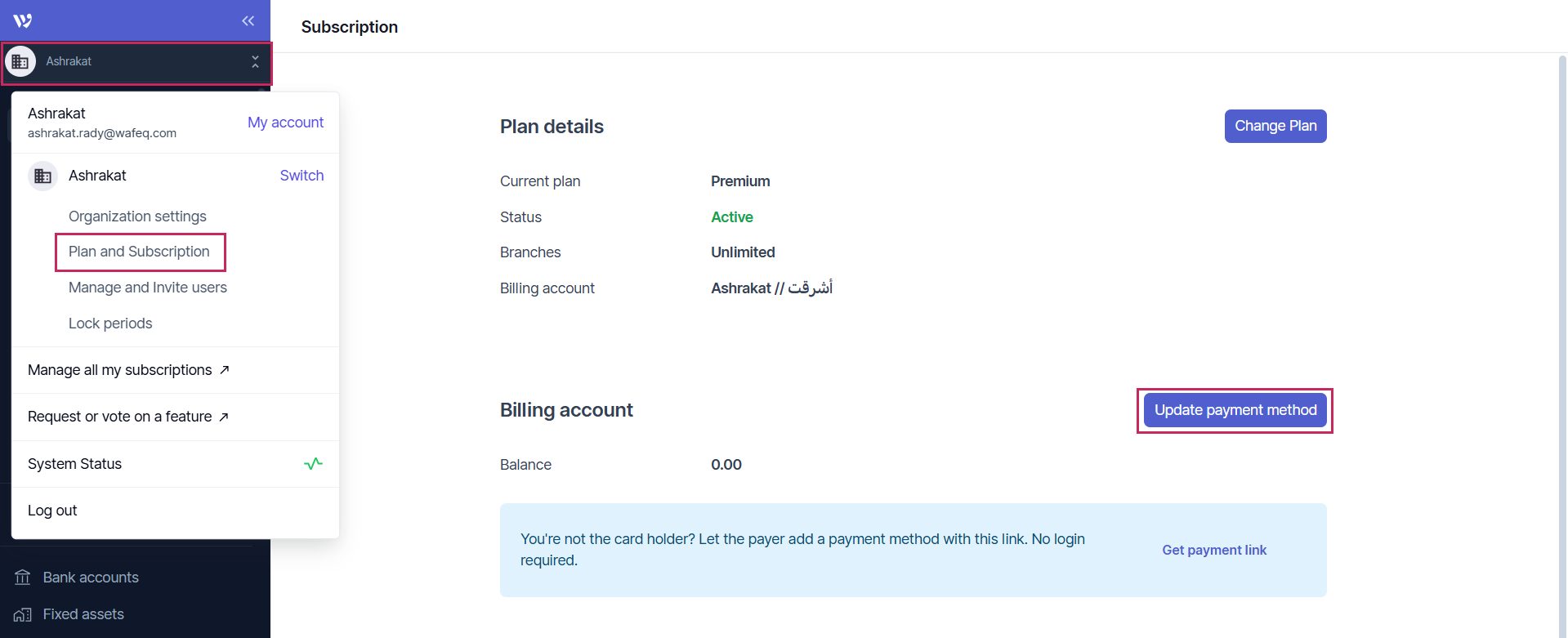The height and width of the screenshot is (638, 1568).
Task: Collapse the sidebar with double-chevron icon
Action: point(248,21)
